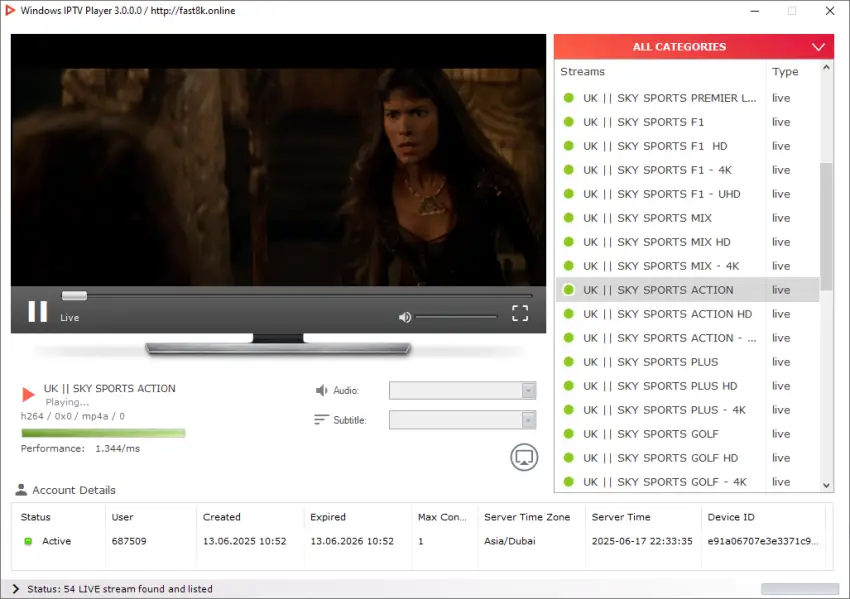Select UK || SKY SPORTS GOLF stream
This screenshot has width=850, height=599.
[687, 434]
